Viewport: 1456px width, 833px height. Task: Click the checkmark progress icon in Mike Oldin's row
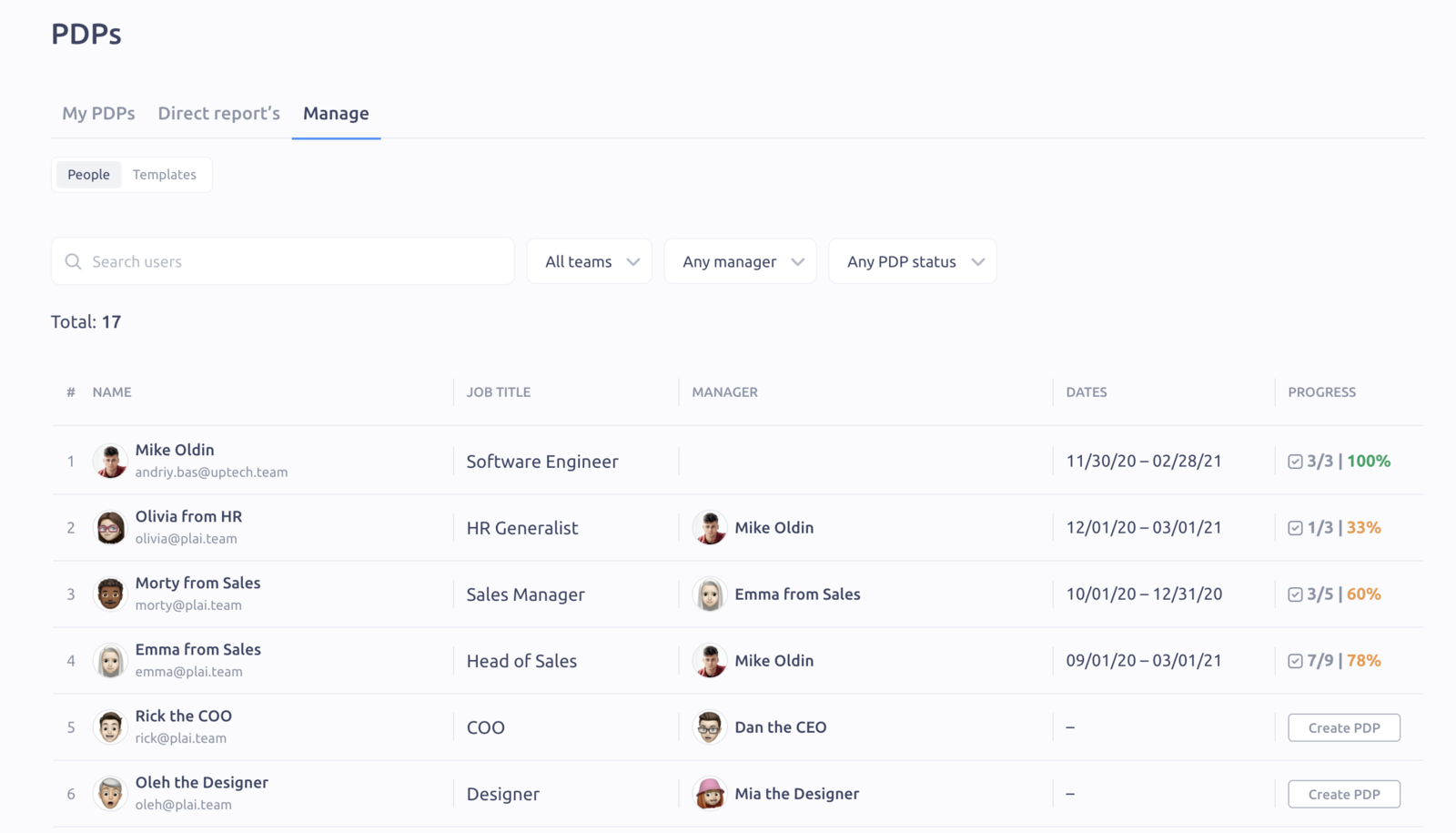[1295, 461]
